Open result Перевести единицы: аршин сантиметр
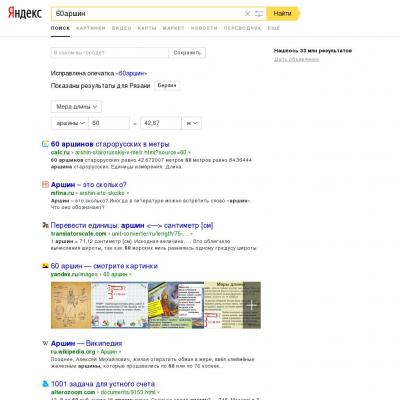This screenshot has width=400, height=400. click(x=132, y=225)
